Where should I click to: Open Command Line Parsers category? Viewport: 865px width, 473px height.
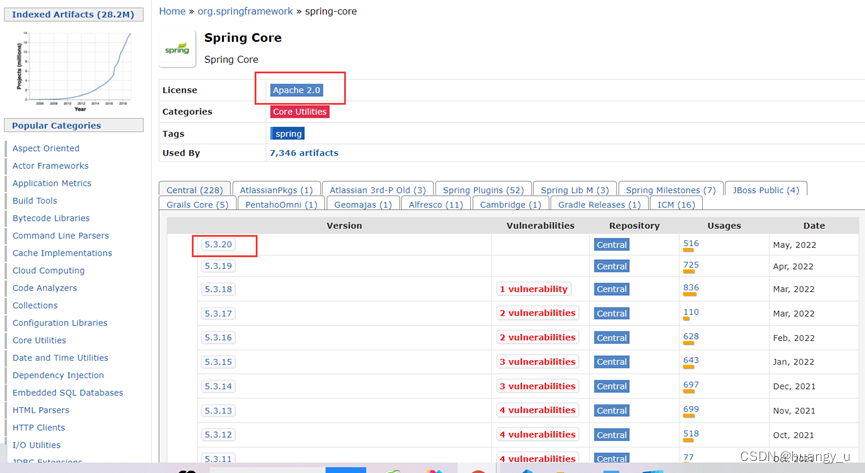[61, 236]
